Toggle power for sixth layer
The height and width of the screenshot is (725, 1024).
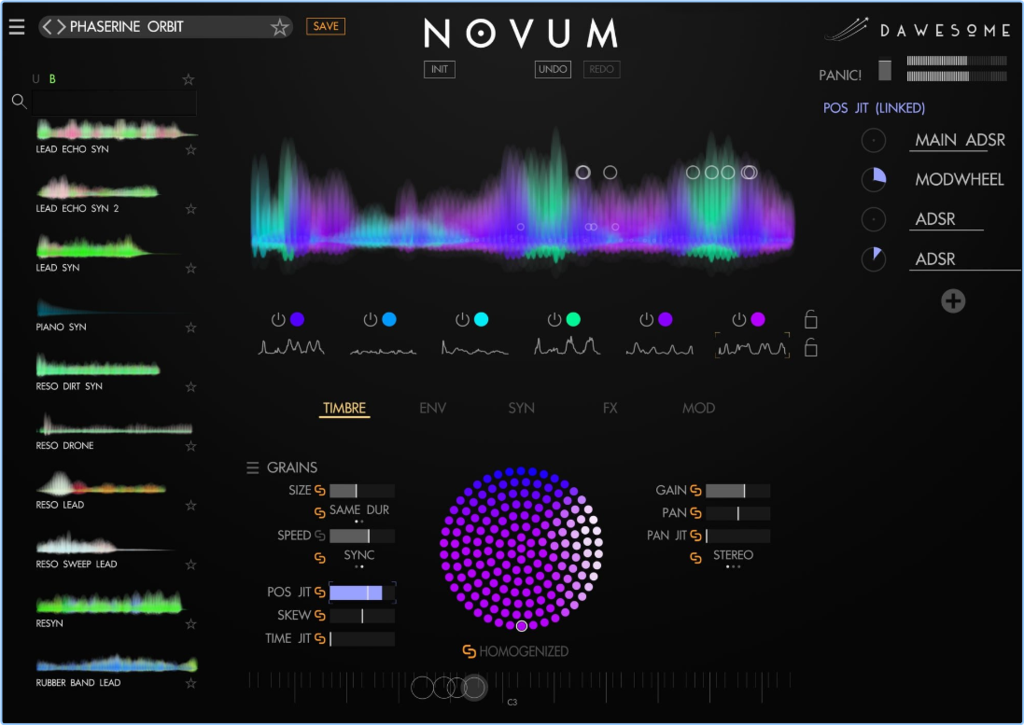coord(739,319)
